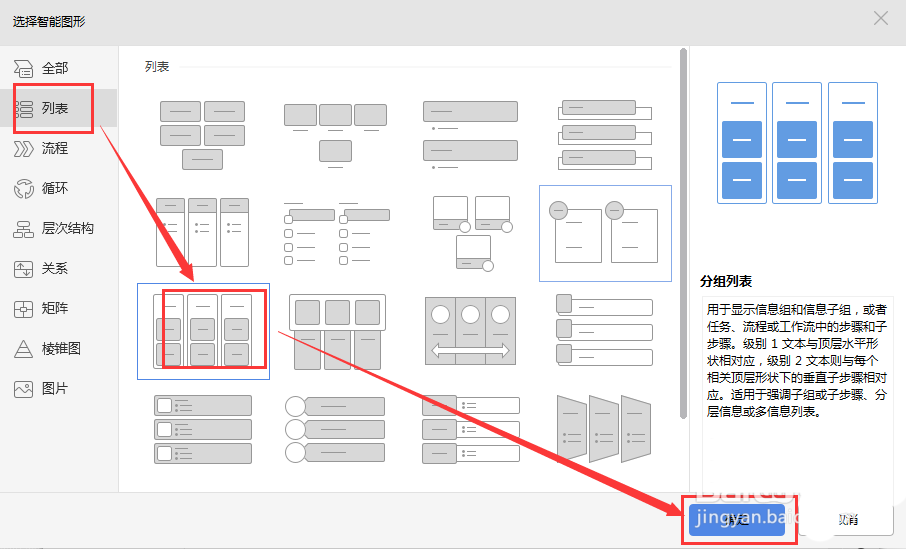Choose the trapezoid list layout

(604, 429)
